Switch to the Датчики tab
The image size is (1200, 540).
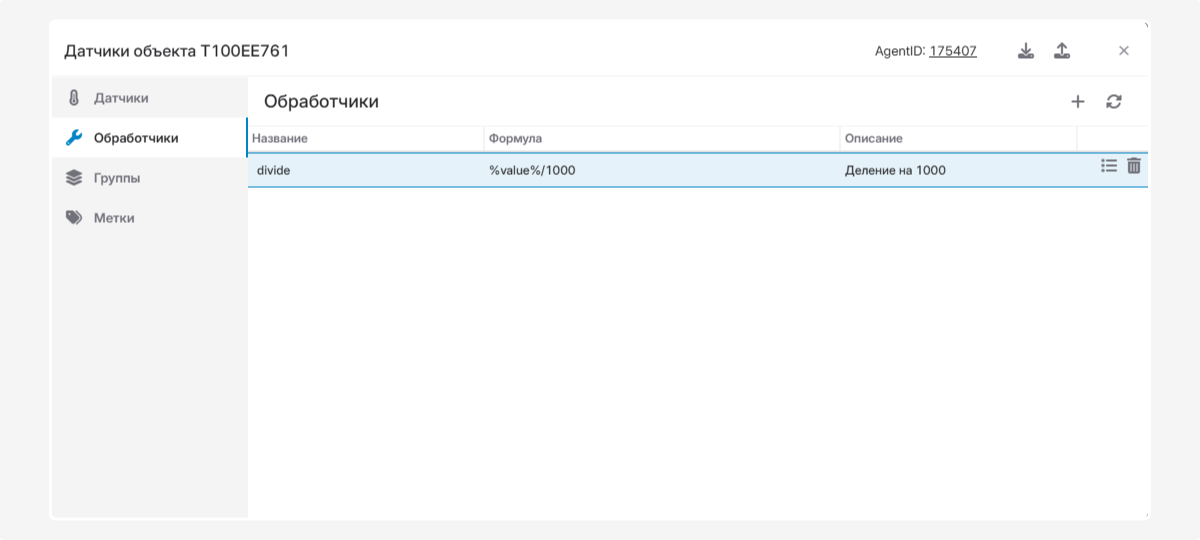pyautogui.click(x=121, y=98)
